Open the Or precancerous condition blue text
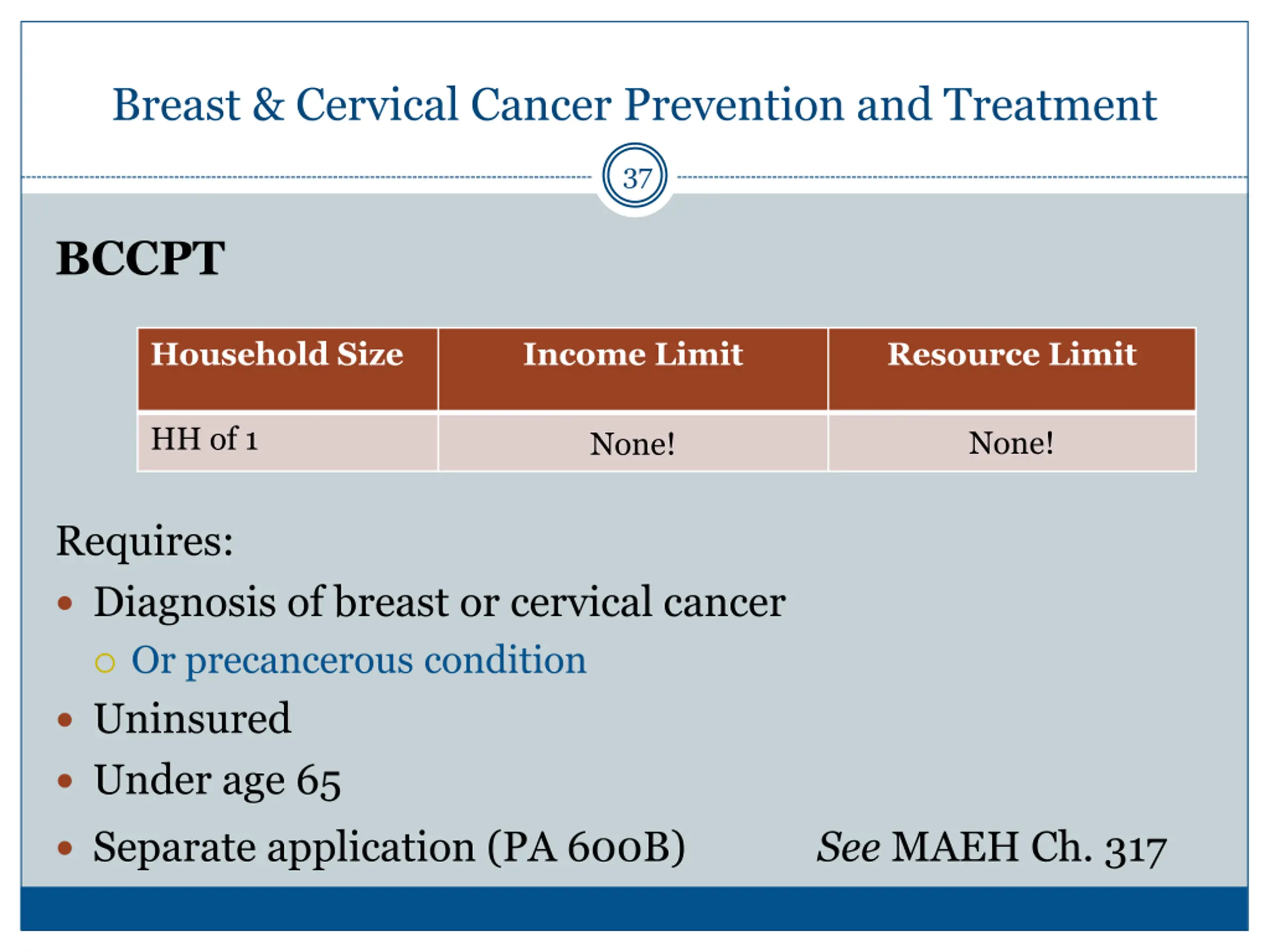 359,660
